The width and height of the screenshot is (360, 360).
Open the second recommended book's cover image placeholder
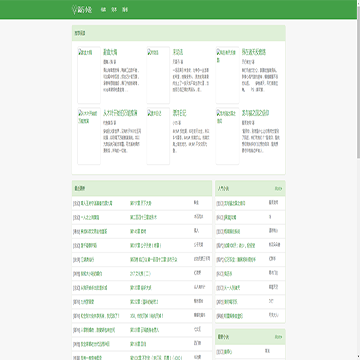pyautogui.click(x=158, y=75)
